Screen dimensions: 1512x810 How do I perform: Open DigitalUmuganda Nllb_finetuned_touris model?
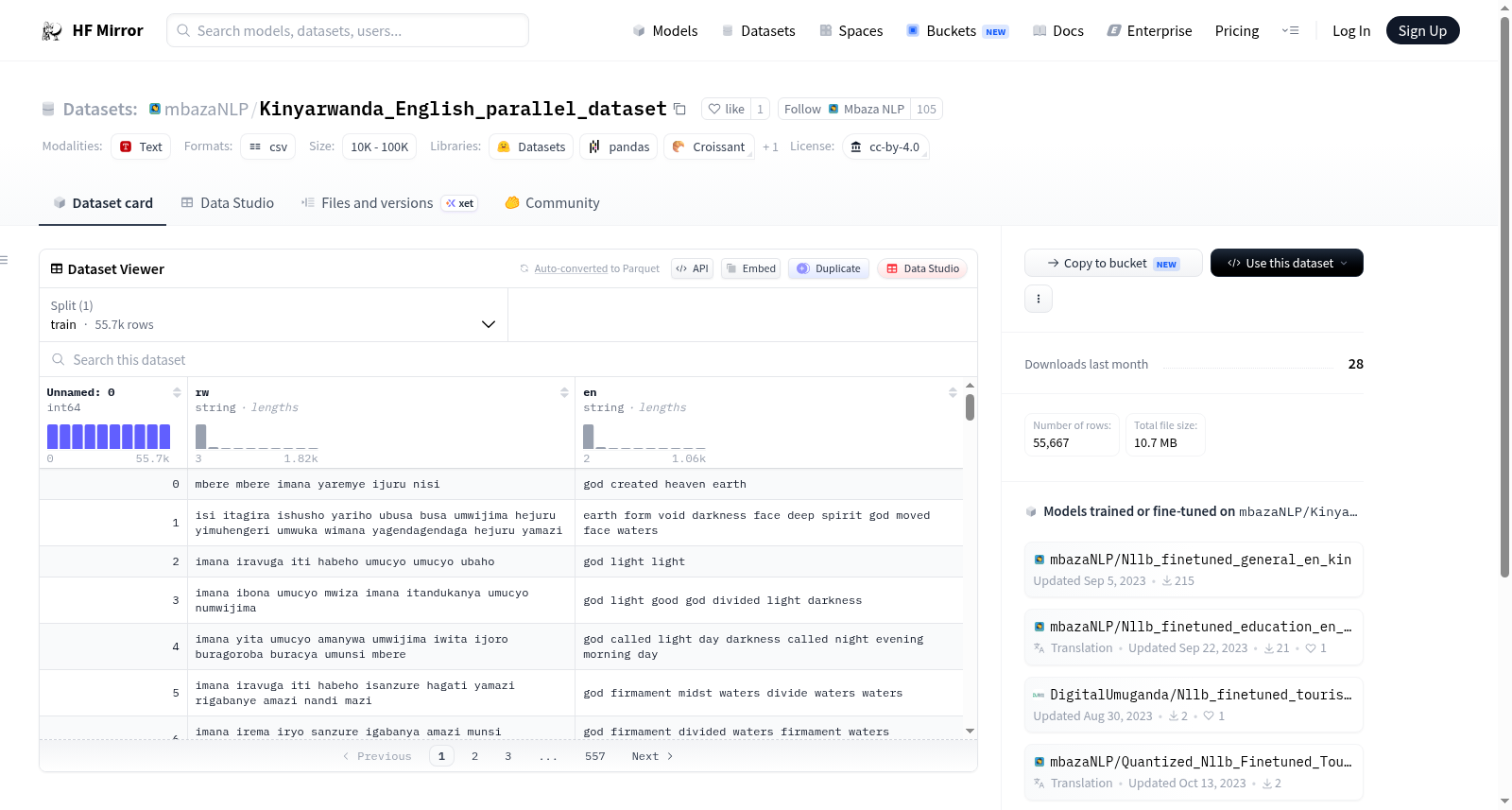[x=1194, y=704]
